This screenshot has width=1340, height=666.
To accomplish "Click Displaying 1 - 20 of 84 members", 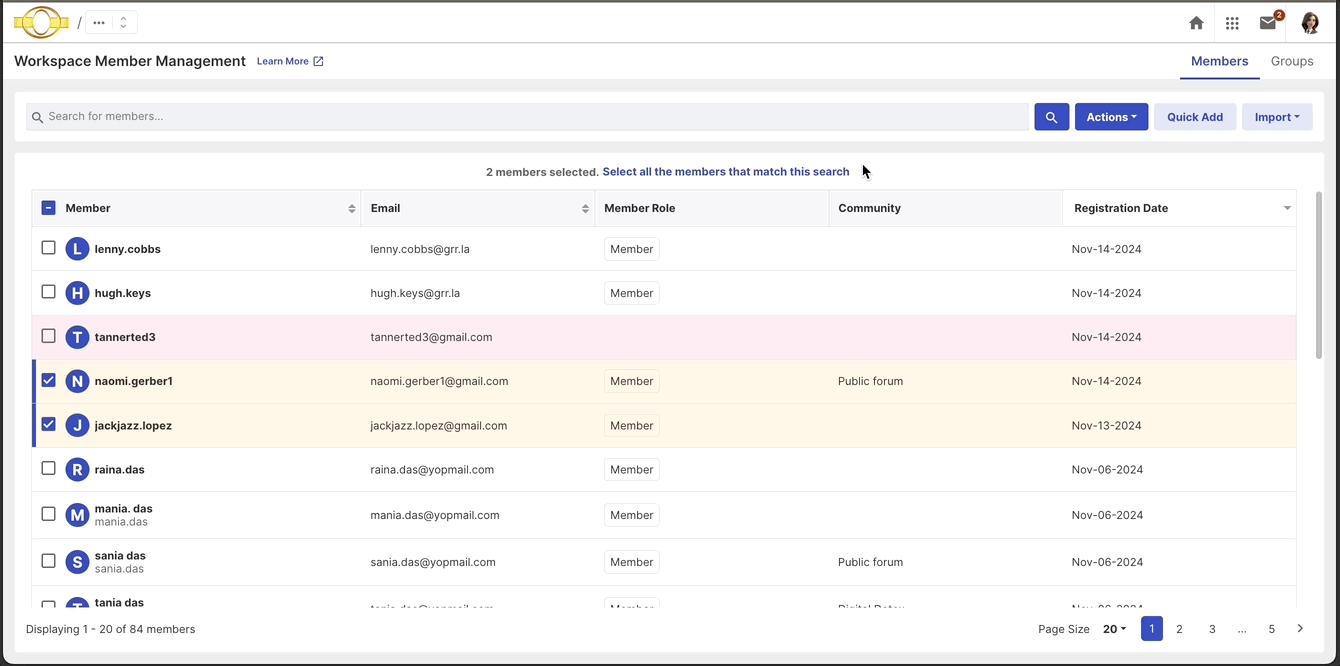I will tap(110, 629).
